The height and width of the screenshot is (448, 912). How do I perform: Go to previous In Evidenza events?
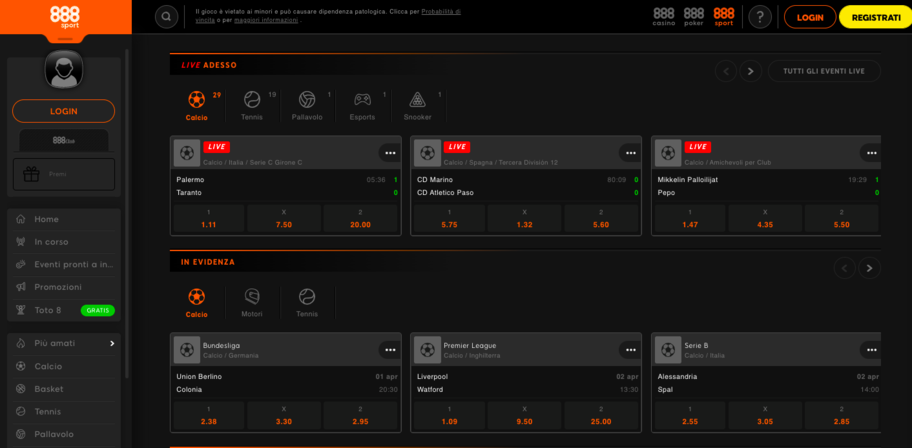(x=845, y=268)
